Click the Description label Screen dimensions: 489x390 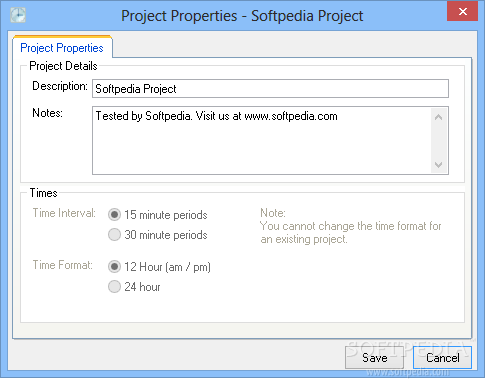(x=60, y=86)
